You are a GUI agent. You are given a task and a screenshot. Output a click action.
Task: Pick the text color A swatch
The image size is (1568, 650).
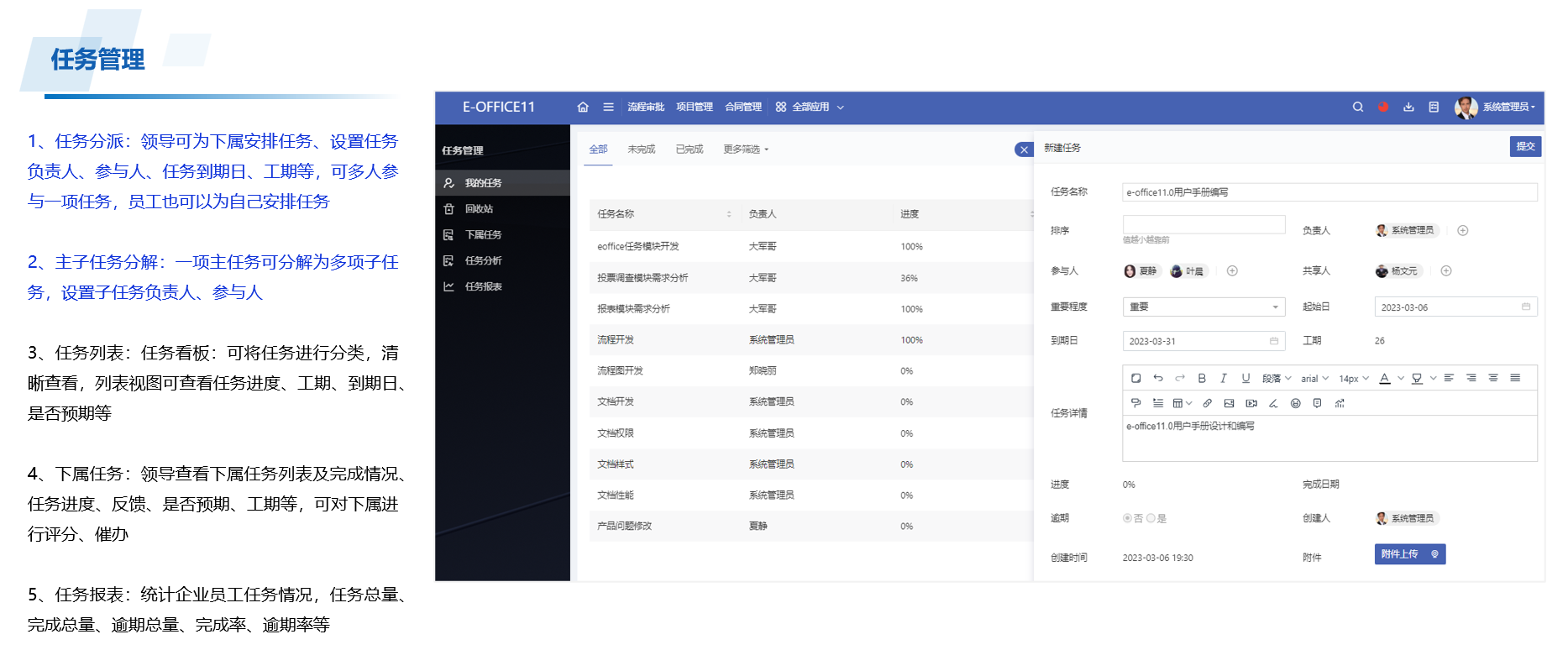tap(1385, 379)
